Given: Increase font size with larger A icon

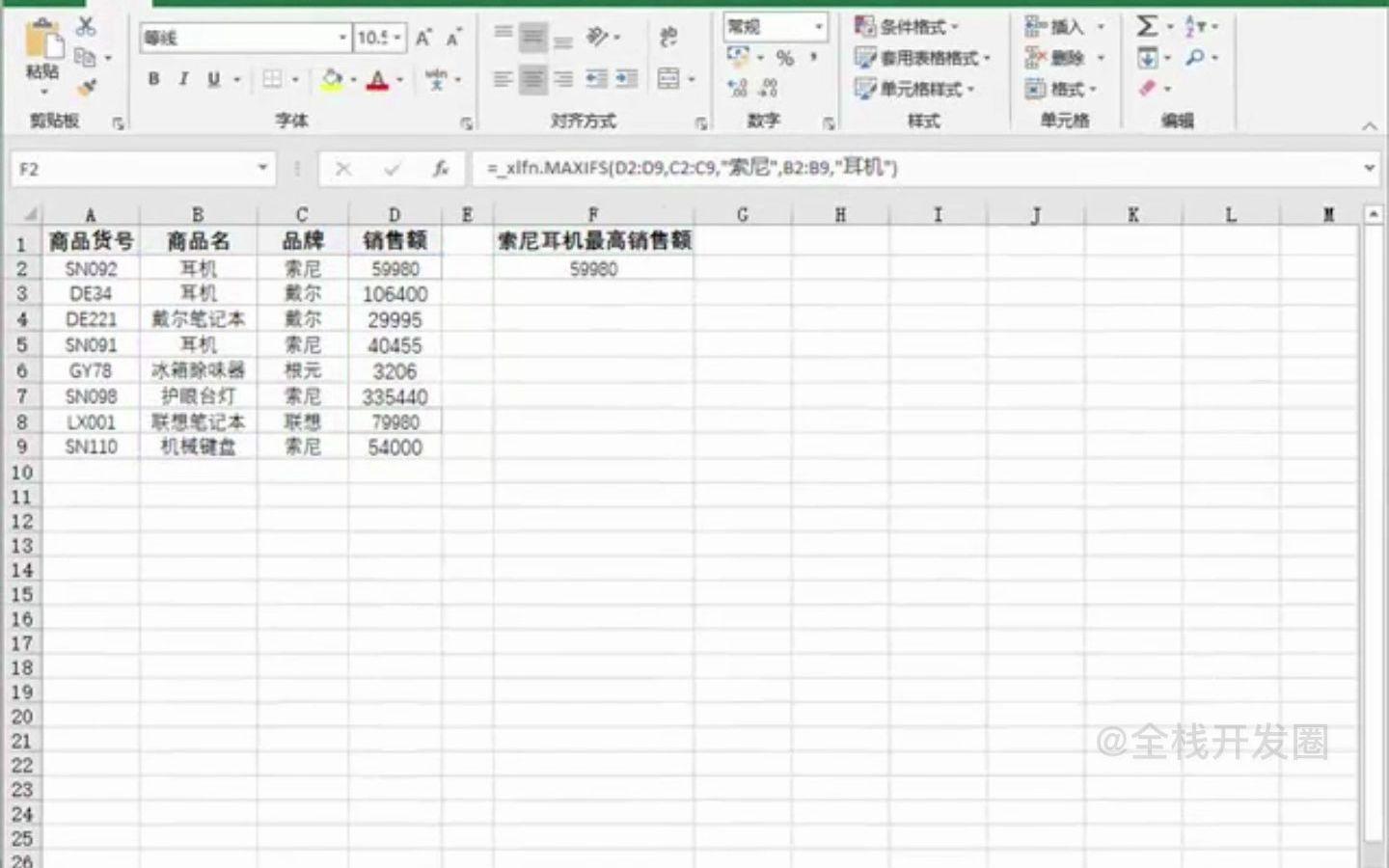Looking at the screenshot, I should coord(423,38).
